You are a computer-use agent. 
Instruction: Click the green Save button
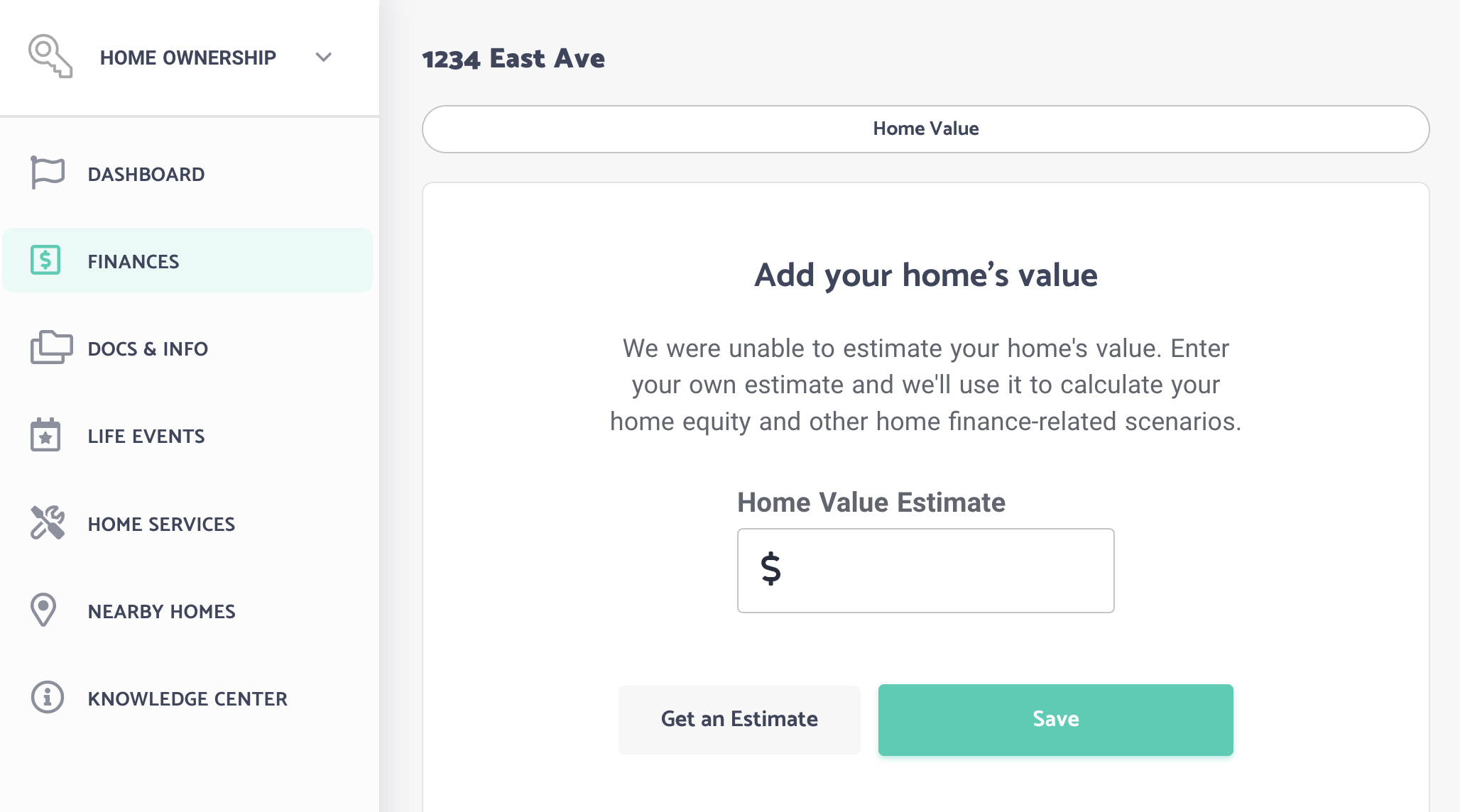click(1055, 719)
